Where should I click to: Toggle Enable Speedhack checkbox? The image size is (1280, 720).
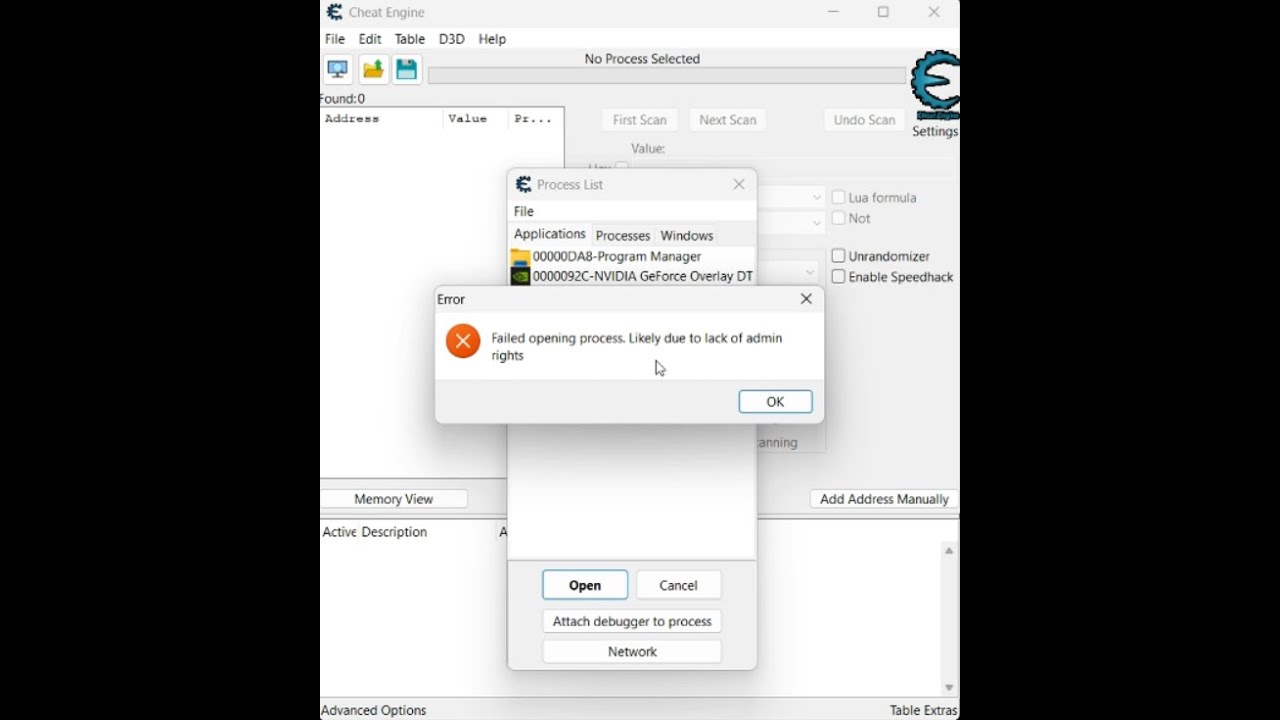pos(838,277)
